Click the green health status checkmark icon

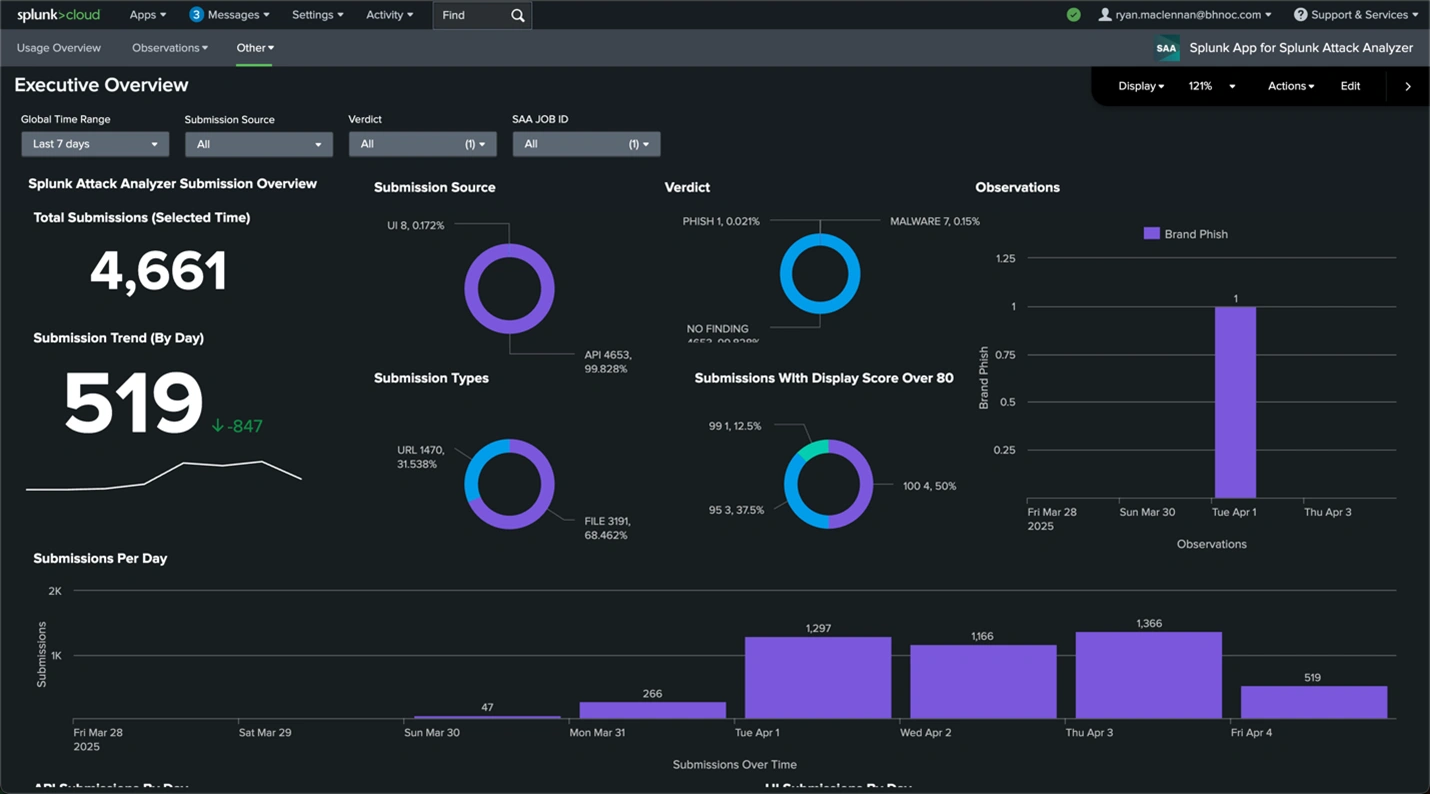pos(1073,15)
